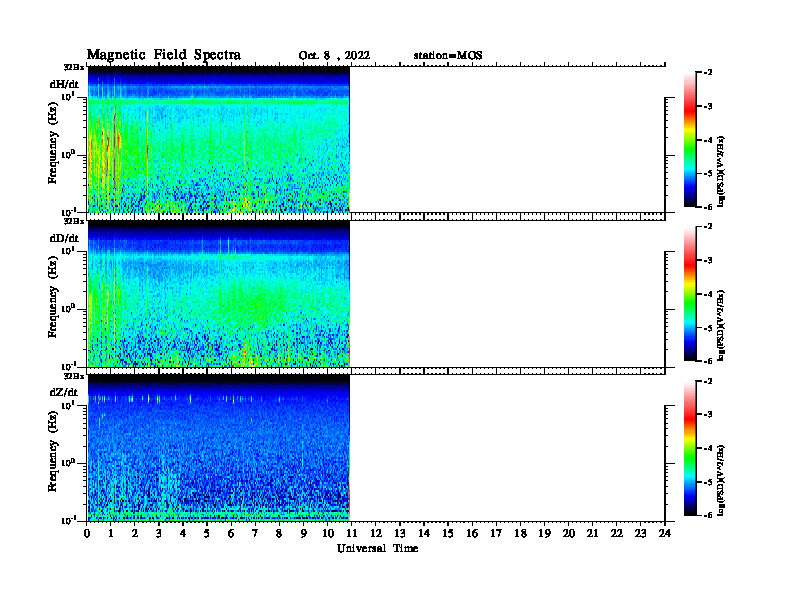This screenshot has height=612, width=792.
Task: Click hour 3 on the time axis
Action: tap(159, 533)
